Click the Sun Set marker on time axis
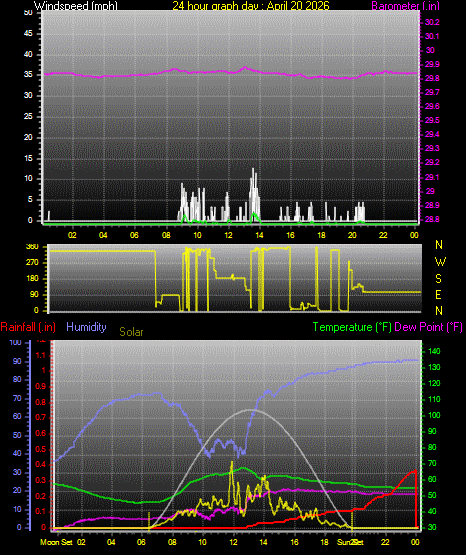Viewport: 466px width, 555px height. pos(350,542)
